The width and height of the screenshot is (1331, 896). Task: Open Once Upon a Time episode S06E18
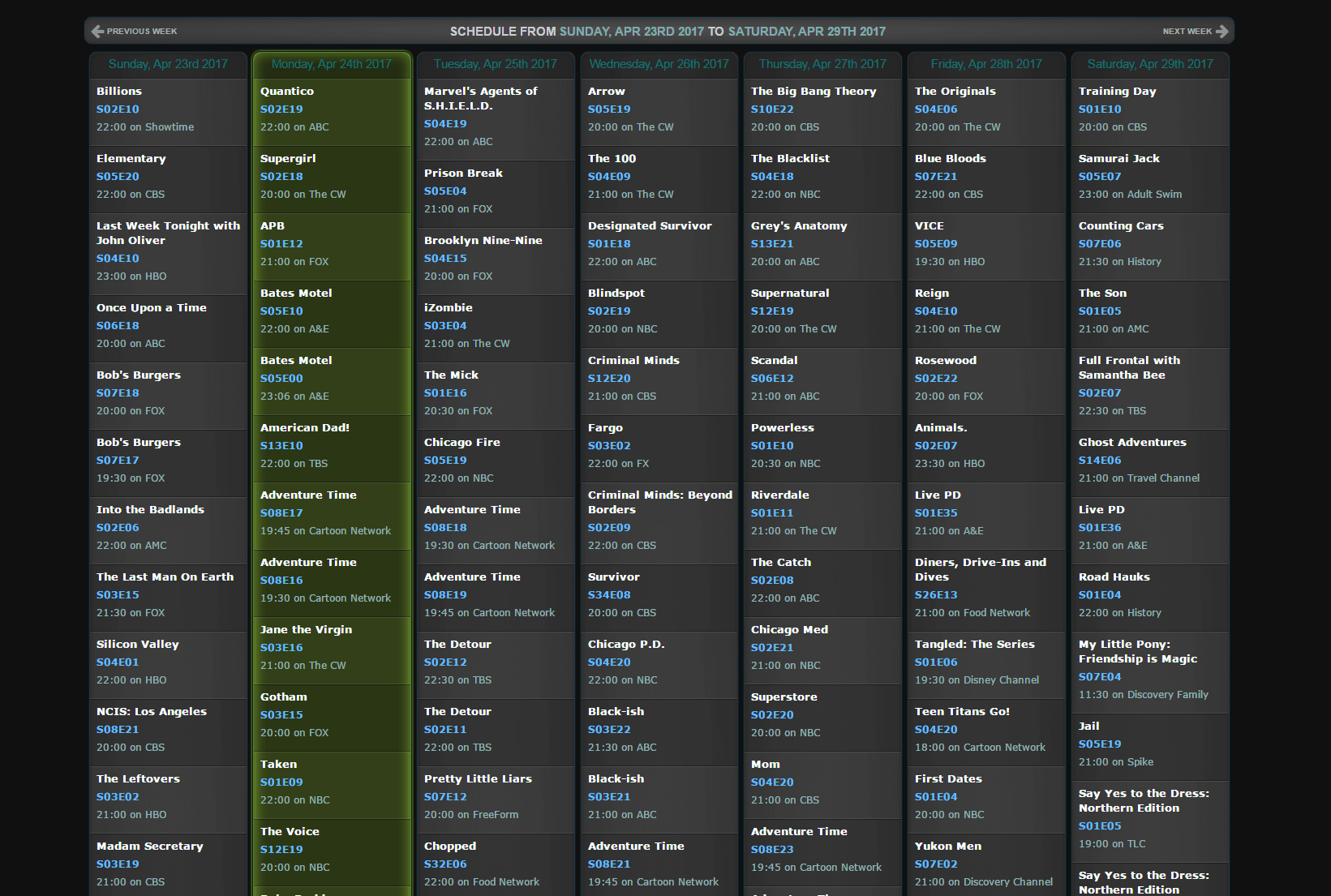pos(118,326)
